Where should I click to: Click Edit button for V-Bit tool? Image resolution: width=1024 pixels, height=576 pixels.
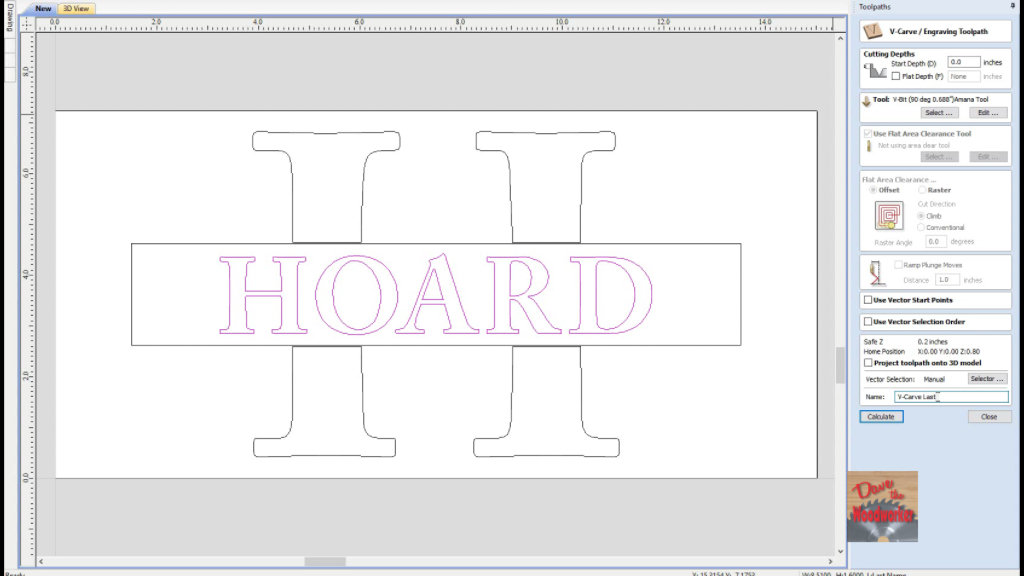tap(988, 113)
